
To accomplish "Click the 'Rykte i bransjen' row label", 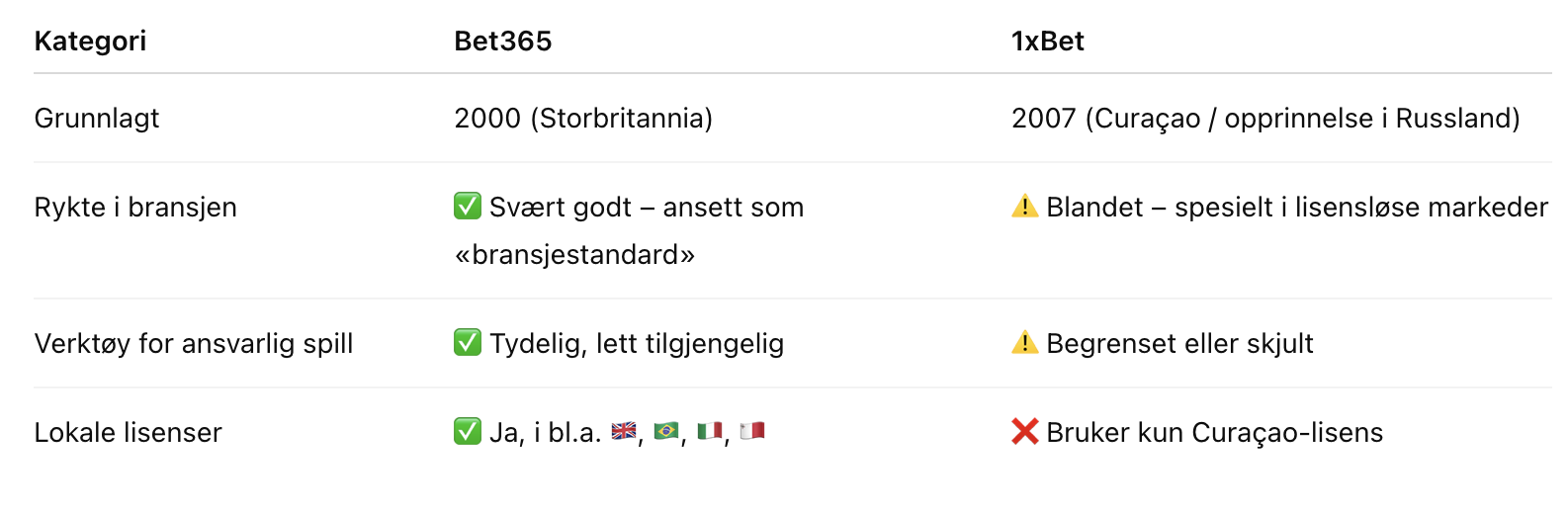I will (135, 208).
